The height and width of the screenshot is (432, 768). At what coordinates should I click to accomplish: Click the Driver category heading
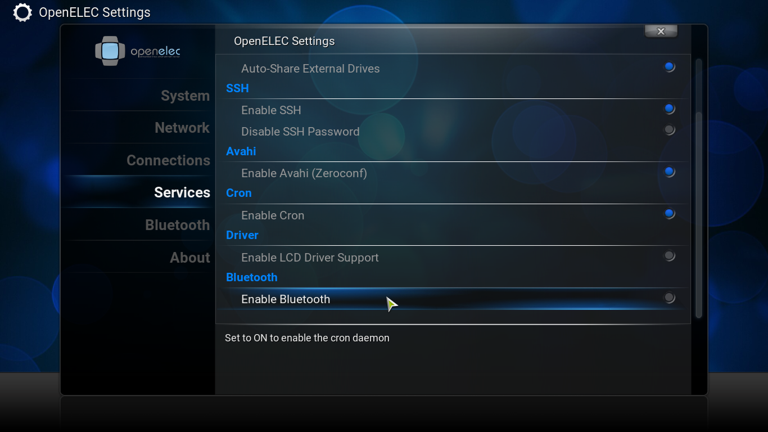242,235
